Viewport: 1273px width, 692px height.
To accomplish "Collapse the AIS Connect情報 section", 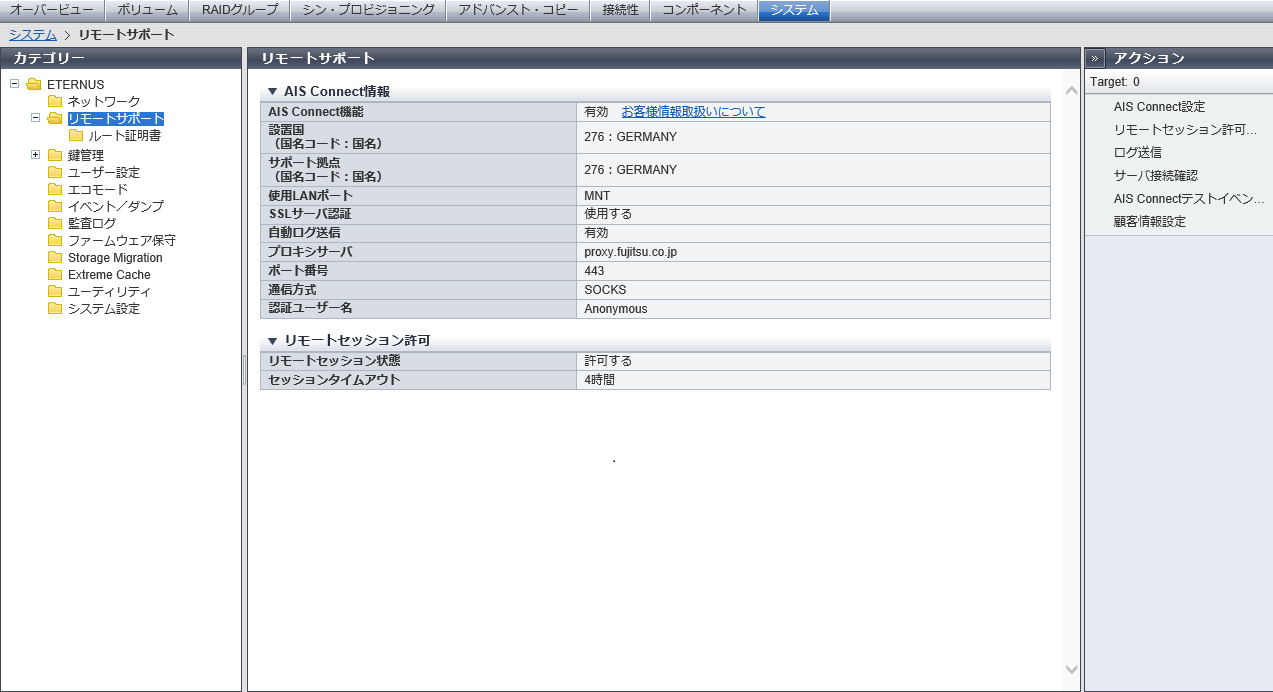I will tap(272, 91).
